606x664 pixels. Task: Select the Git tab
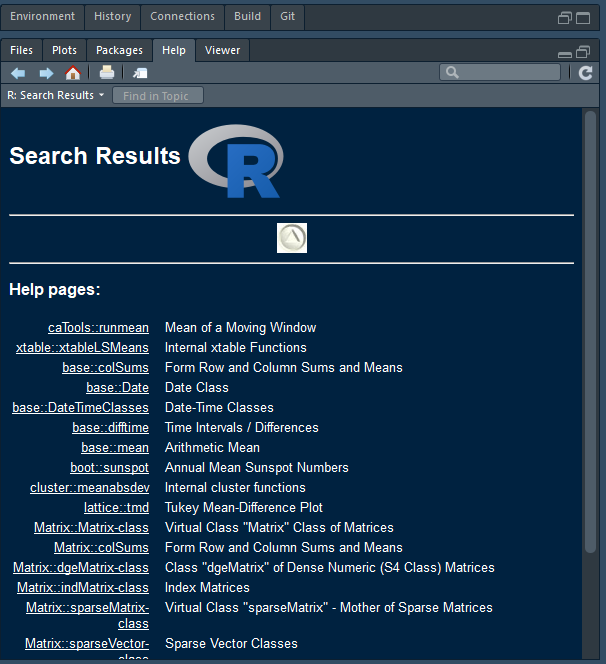[288, 16]
